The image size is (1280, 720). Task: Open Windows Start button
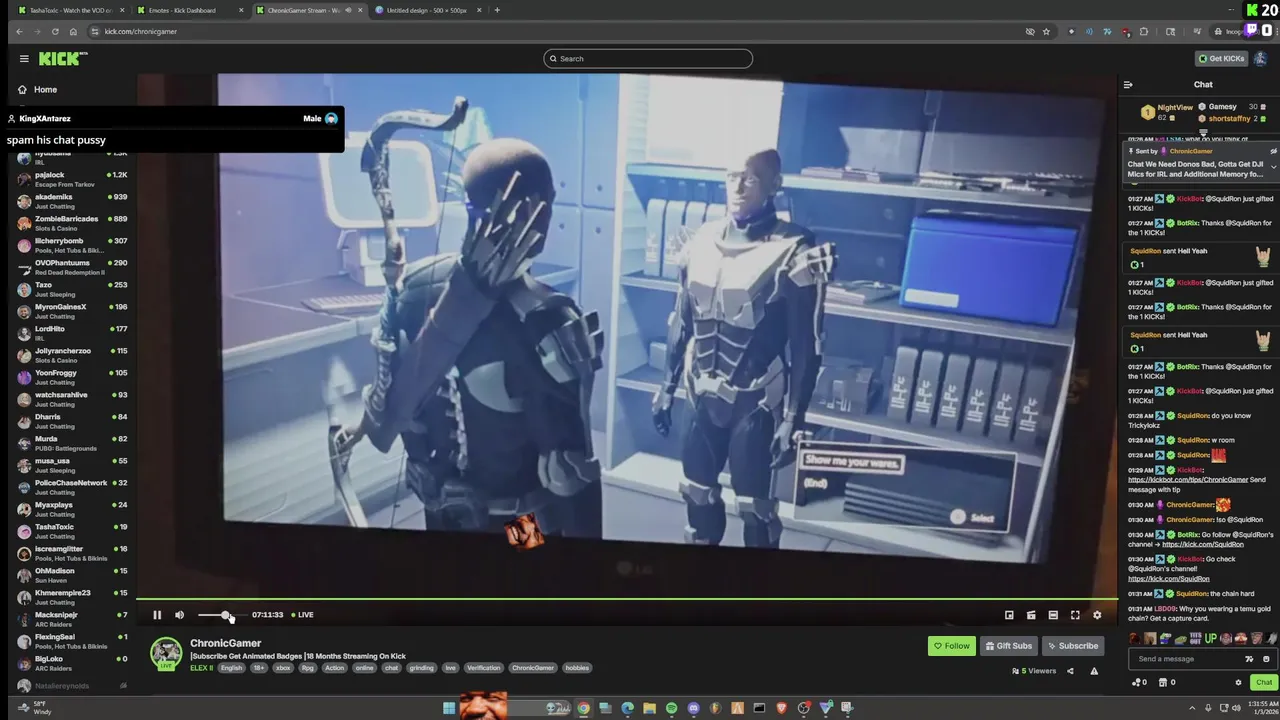449,709
